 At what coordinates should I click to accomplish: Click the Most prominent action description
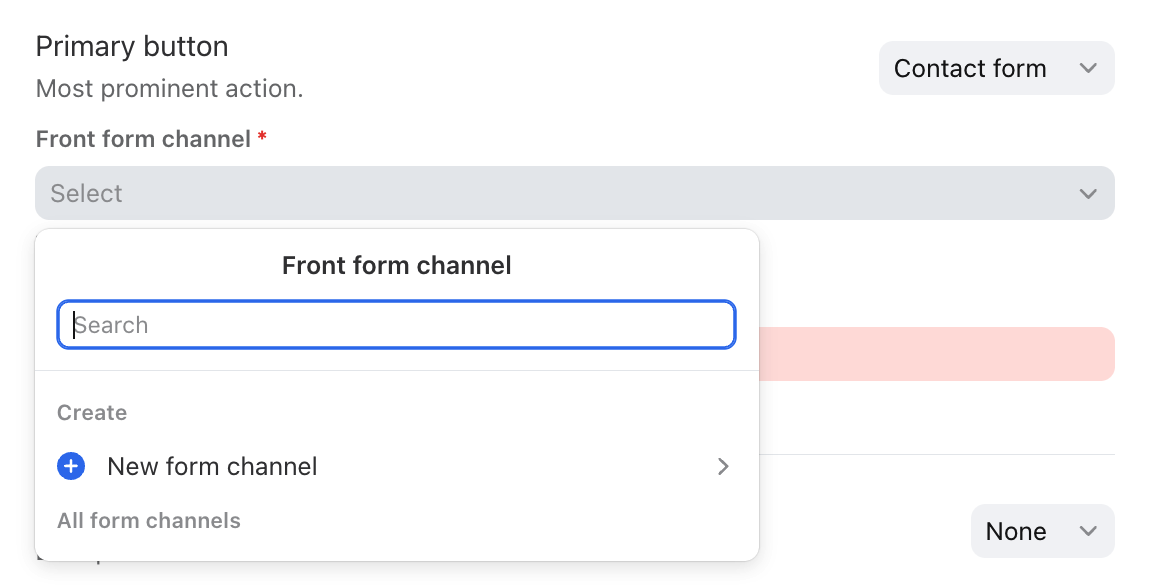(x=169, y=89)
